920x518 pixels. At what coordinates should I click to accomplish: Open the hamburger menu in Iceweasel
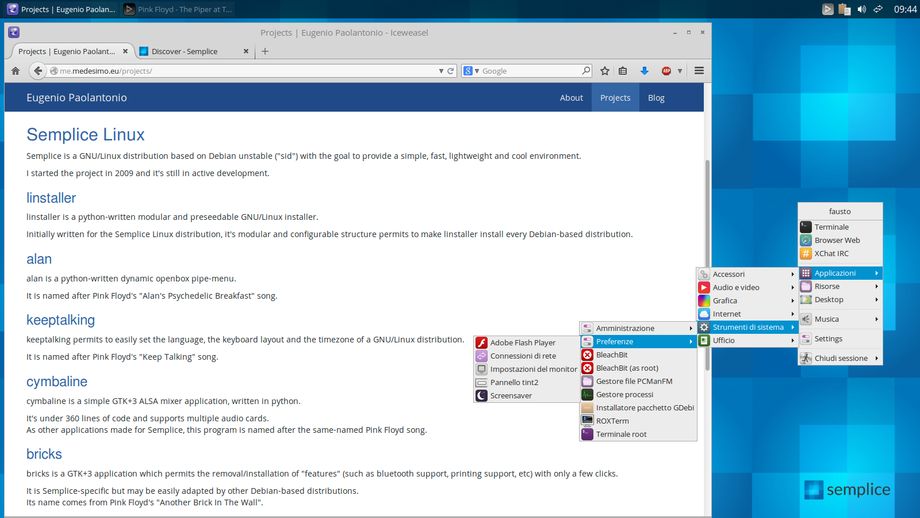click(699, 71)
